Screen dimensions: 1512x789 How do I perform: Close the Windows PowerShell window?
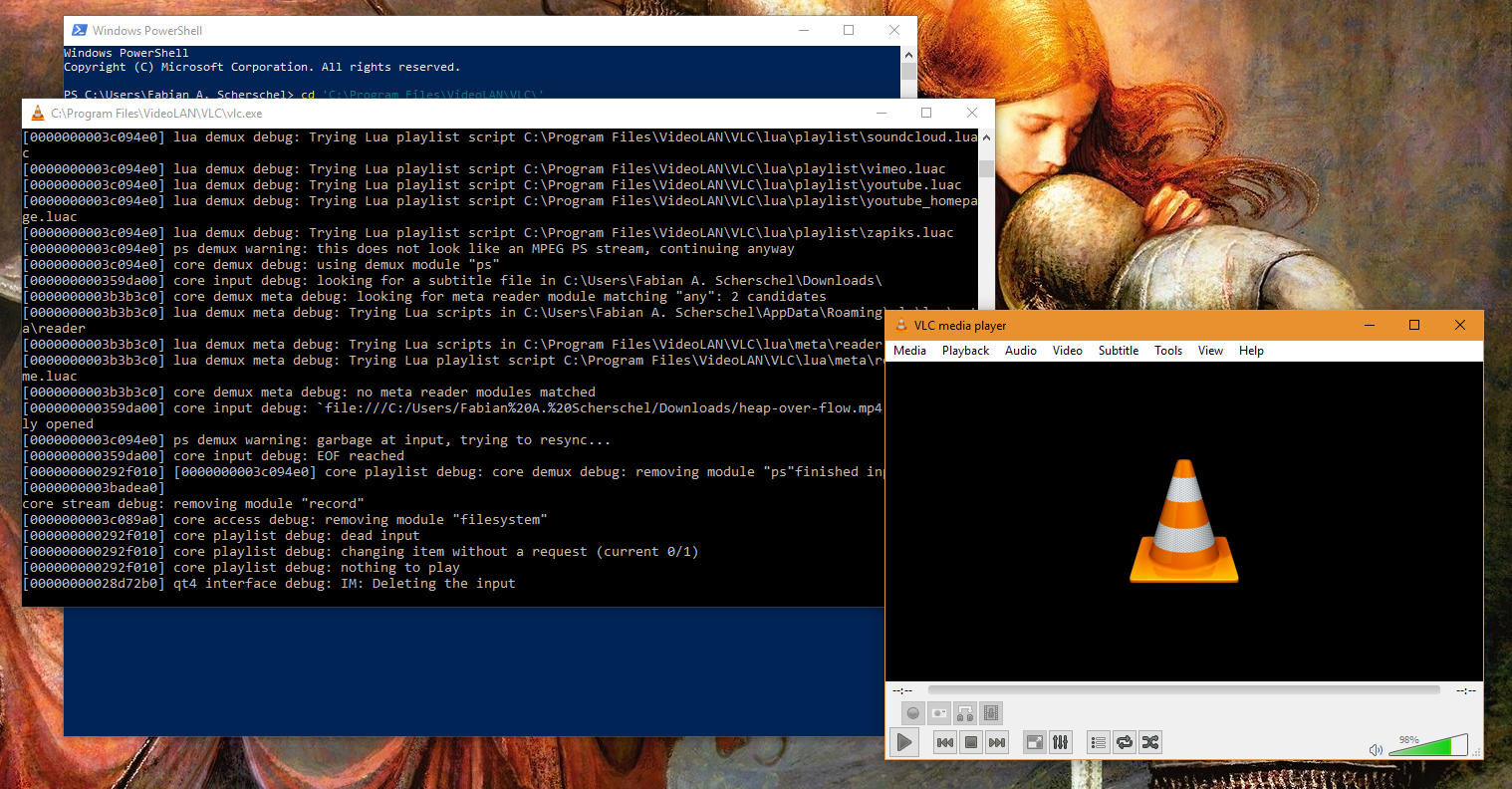tap(894, 30)
